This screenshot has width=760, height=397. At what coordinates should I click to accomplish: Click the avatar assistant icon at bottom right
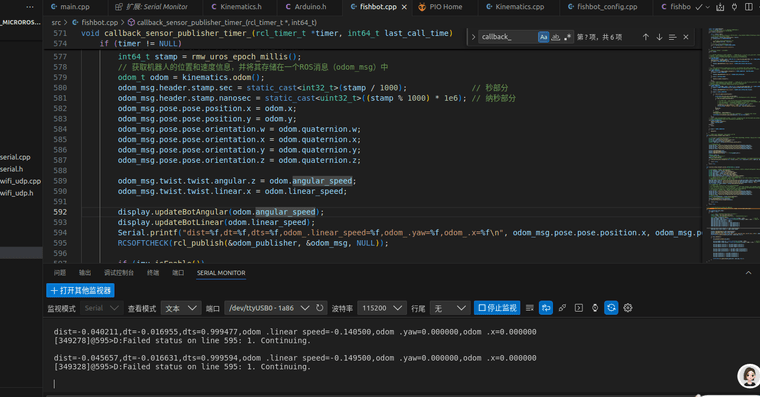749,375
